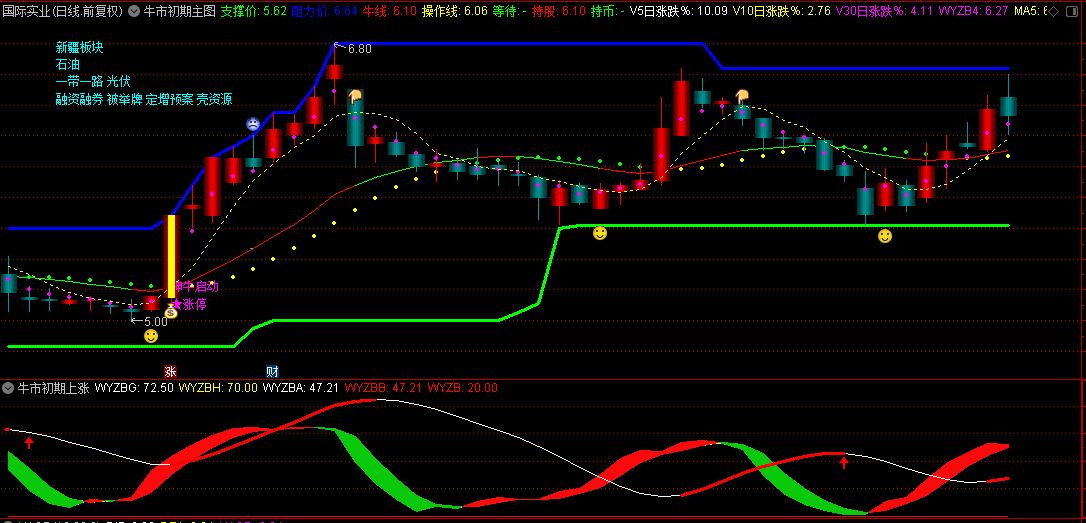1086x523 pixels.
Task: Click the WYZBA: 47.21 value
Action: pyautogui.click(x=301, y=388)
